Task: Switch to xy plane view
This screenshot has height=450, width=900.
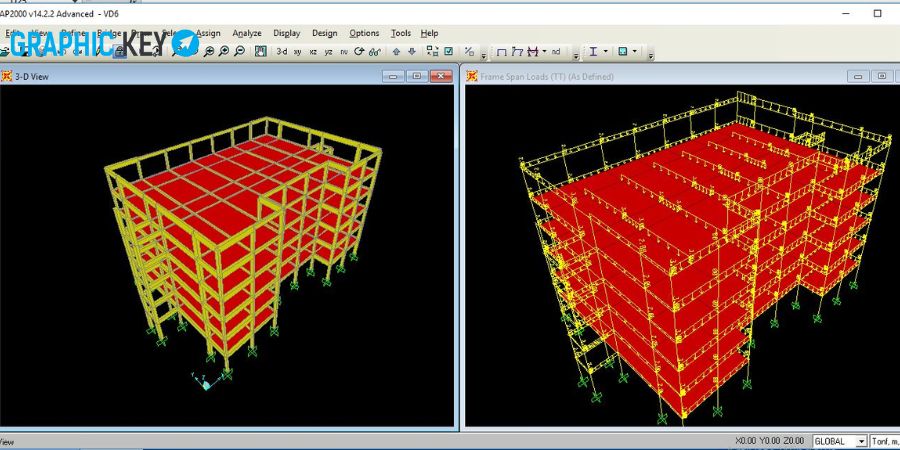Action: tap(297, 52)
